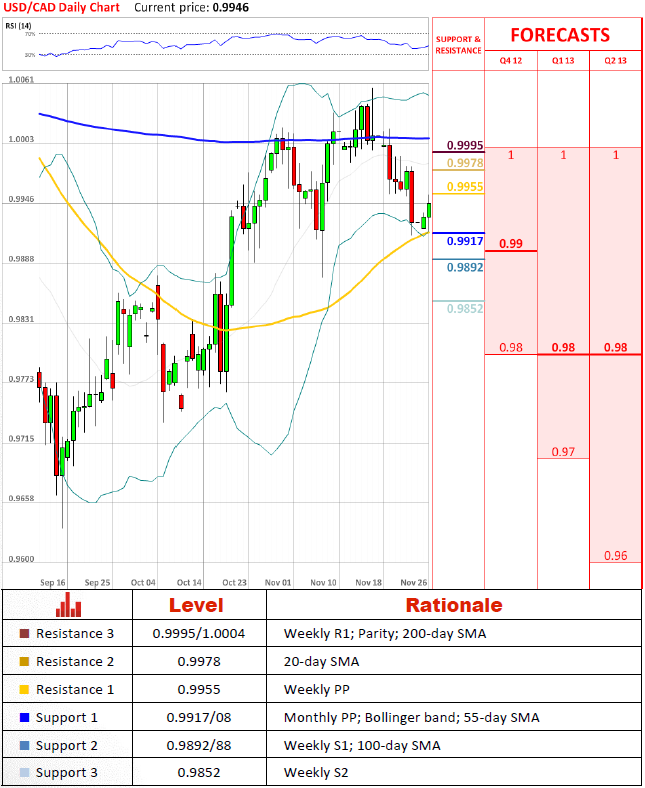Select the Resistance 3 dark red swatch
The image size is (645, 788).
[x=24, y=633]
